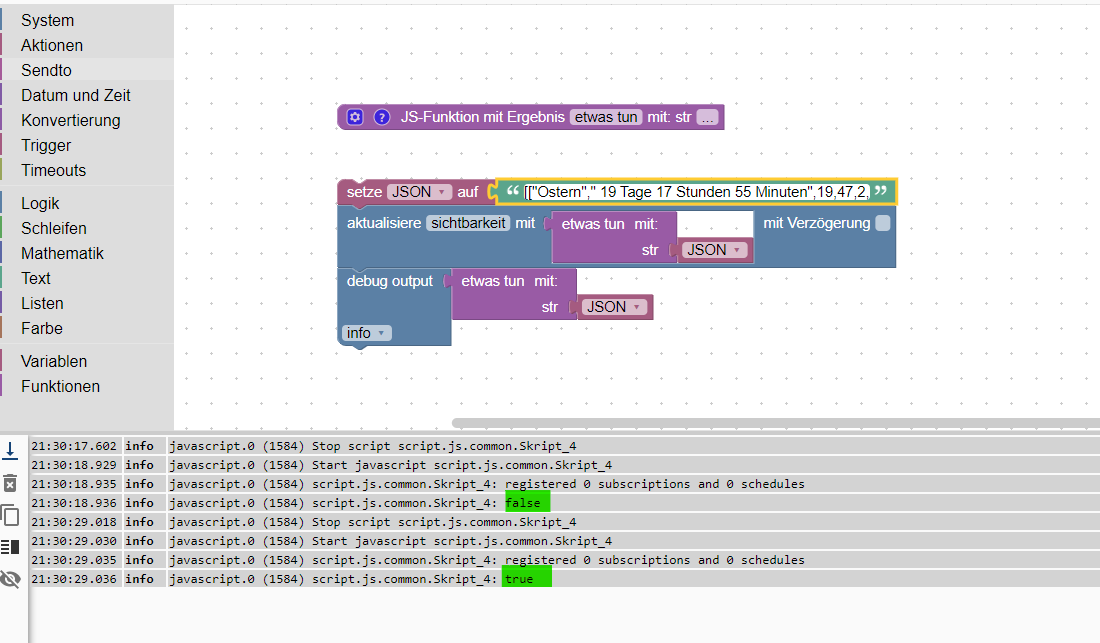Open the Datum und Zeit category
This screenshot has width=1100, height=643.
tap(75, 95)
